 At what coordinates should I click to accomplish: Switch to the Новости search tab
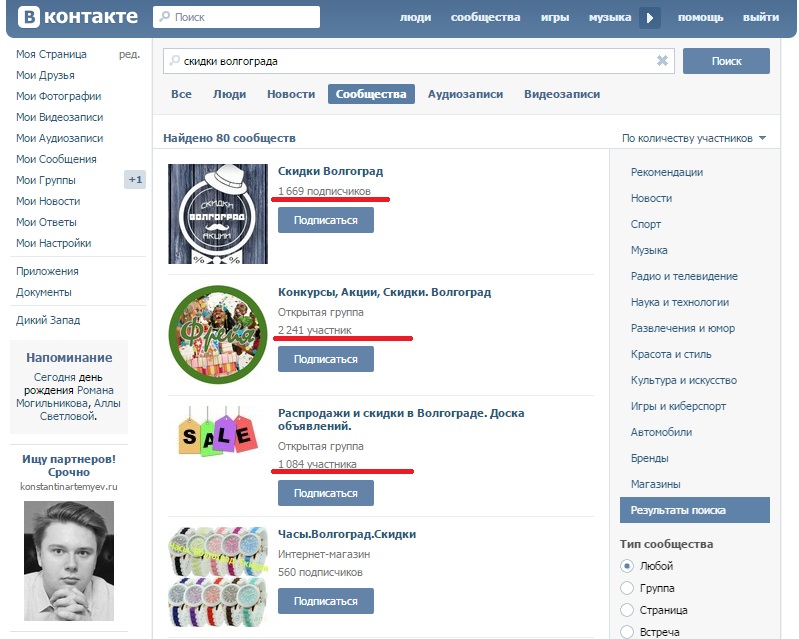tap(291, 94)
